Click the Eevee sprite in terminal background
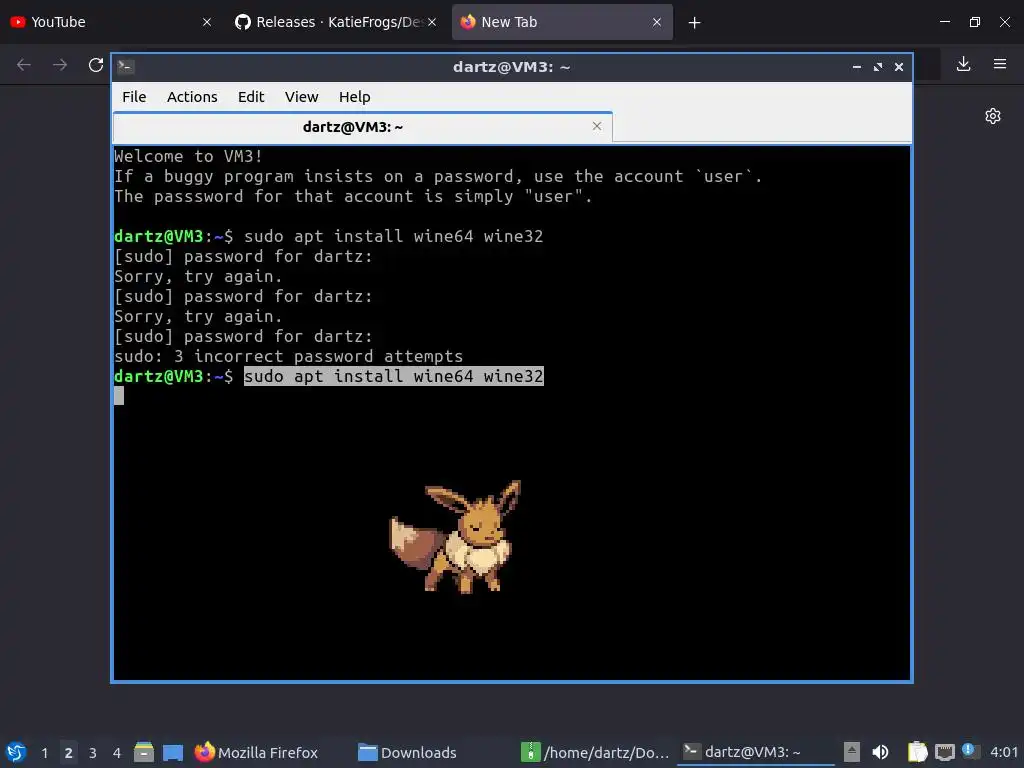The image size is (1024, 768). tap(456, 537)
